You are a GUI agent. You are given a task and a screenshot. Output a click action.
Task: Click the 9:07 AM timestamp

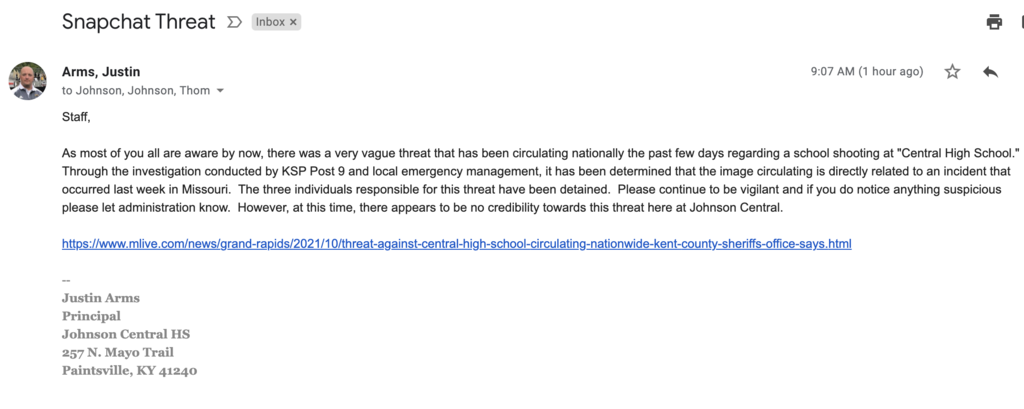(867, 72)
